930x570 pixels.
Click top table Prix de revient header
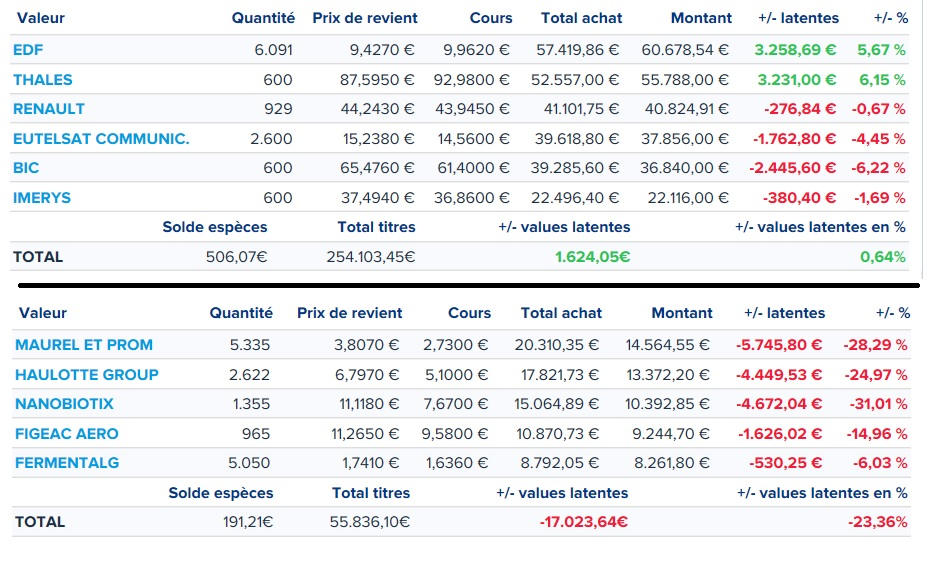click(365, 18)
